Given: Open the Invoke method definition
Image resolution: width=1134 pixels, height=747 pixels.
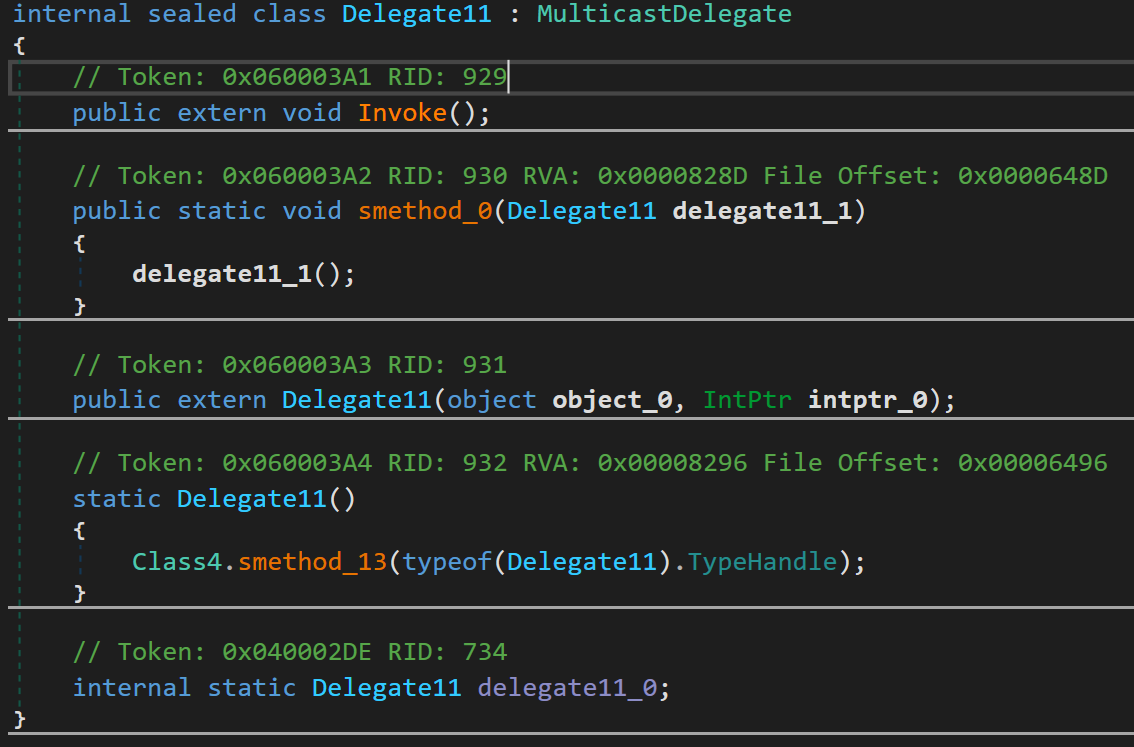Looking at the screenshot, I should [402, 112].
